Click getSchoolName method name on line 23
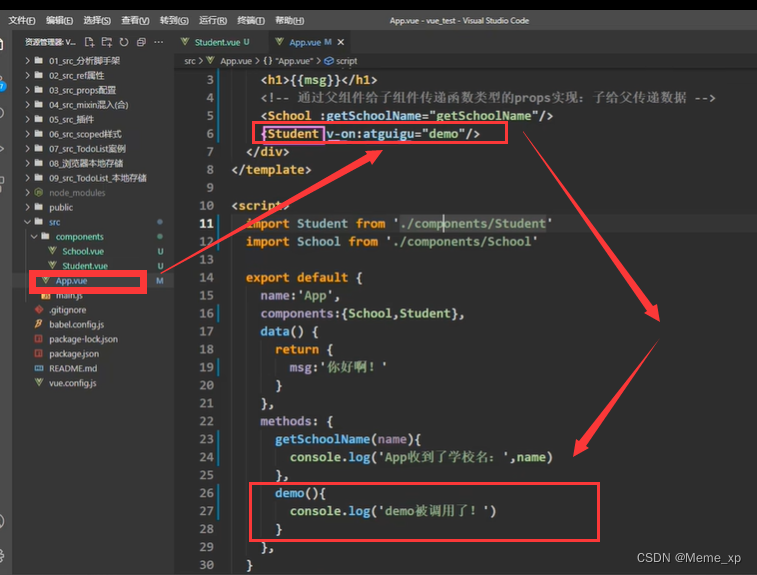757x575 pixels. 322,439
